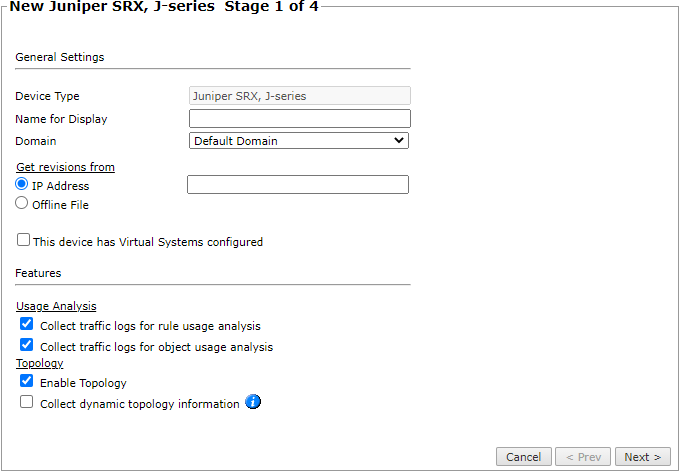Open the Default Domain dropdown
This screenshot has height=472, width=680.
coord(299,141)
